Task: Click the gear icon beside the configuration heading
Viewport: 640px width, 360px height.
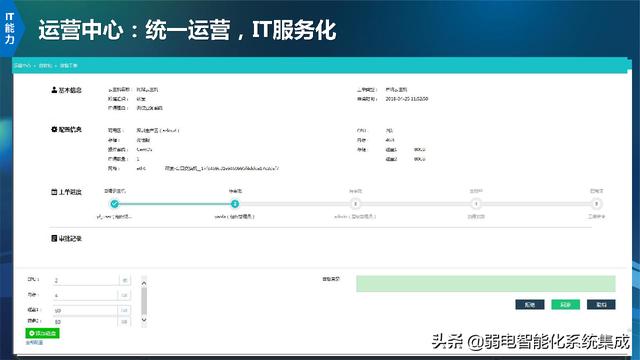Action: [x=54, y=129]
